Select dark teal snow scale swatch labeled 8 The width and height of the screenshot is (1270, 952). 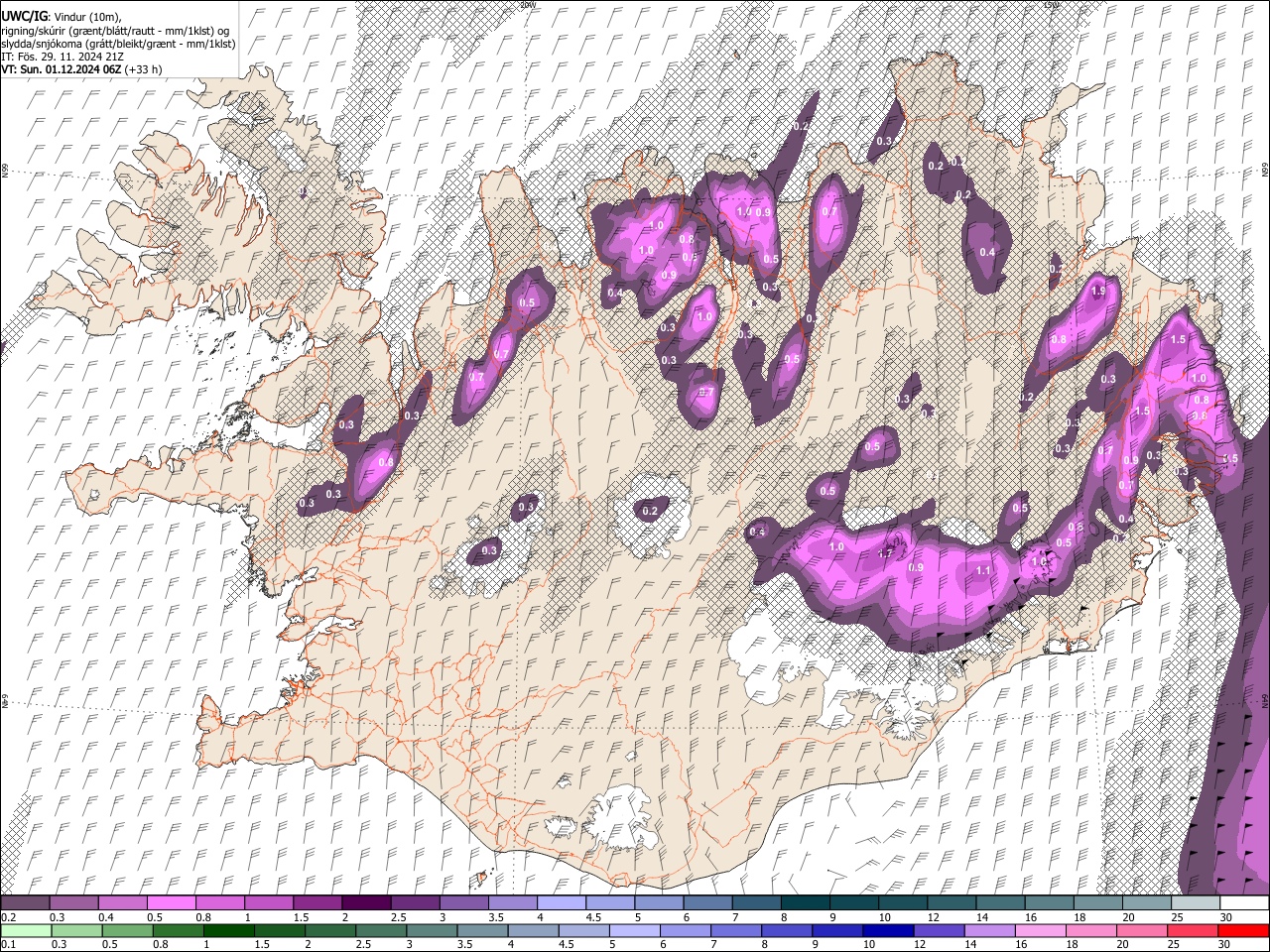804,902
